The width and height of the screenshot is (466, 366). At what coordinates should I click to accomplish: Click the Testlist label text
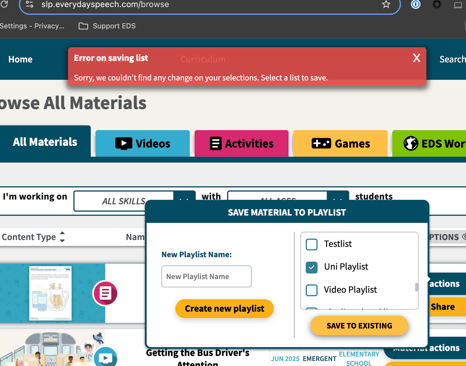[x=338, y=244]
